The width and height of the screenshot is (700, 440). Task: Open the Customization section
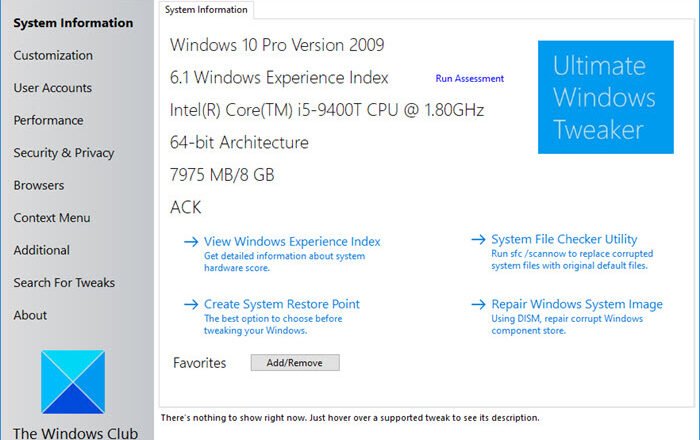[53, 55]
